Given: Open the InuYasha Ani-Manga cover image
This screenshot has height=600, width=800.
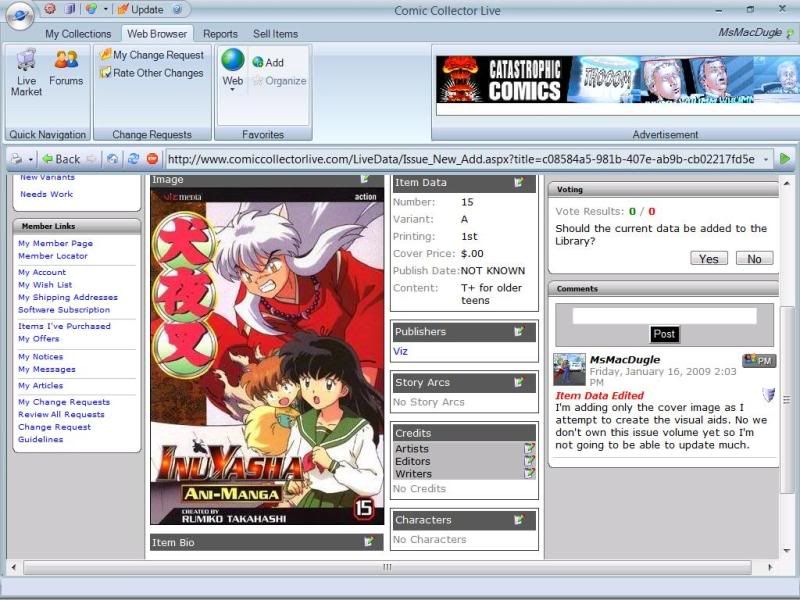Looking at the screenshot, I should point(267,356).
